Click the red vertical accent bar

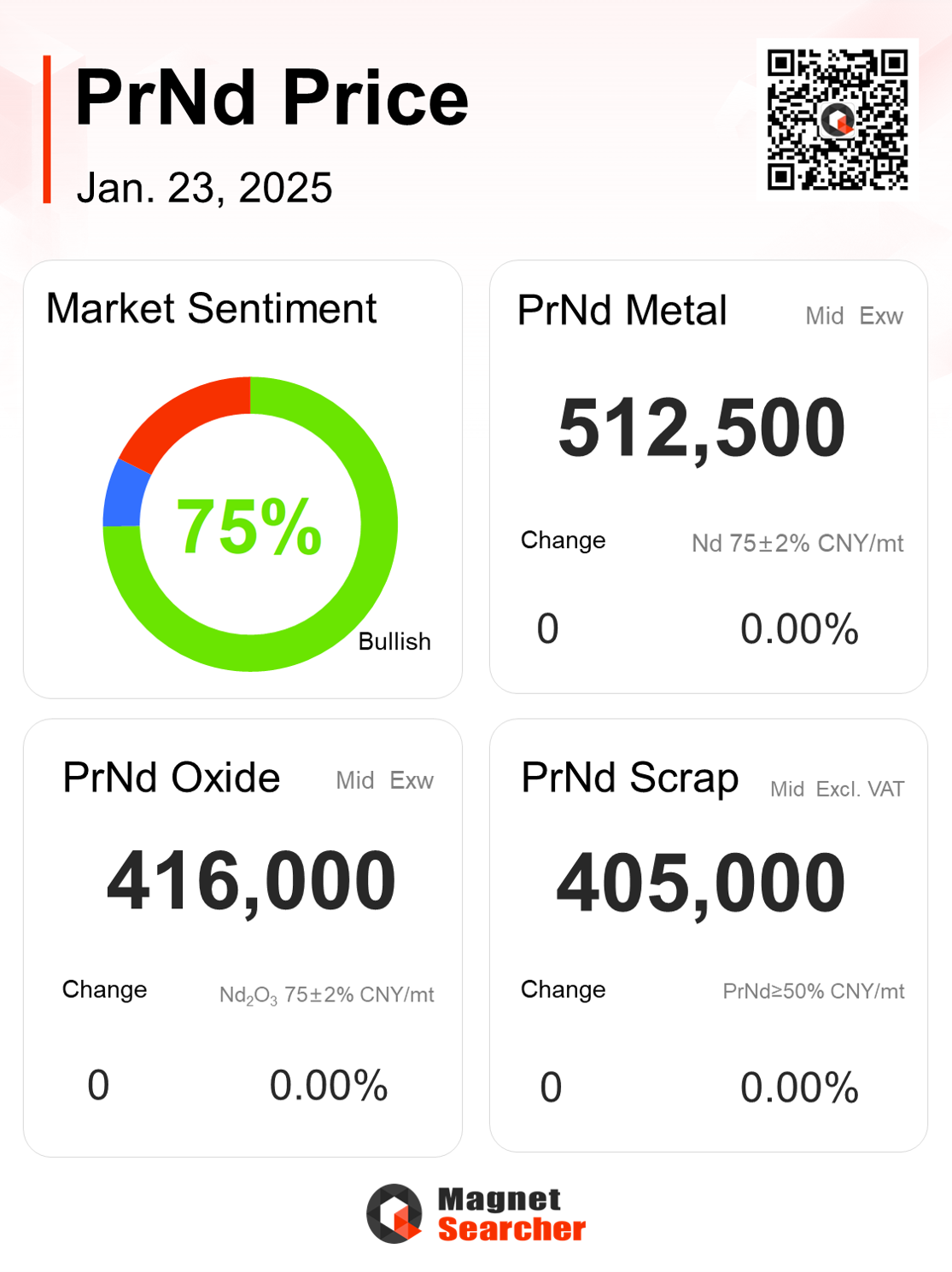[x=47, y=130]
